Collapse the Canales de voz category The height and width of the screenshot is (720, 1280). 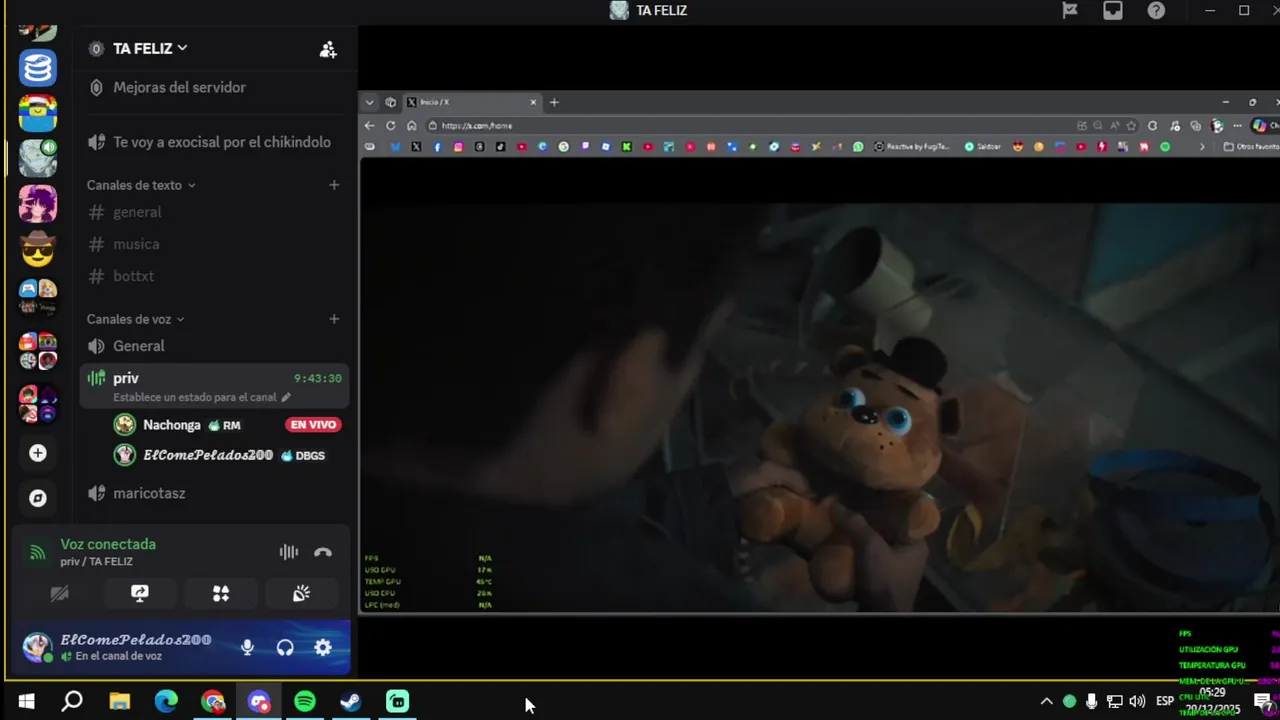tap(135, 319)
